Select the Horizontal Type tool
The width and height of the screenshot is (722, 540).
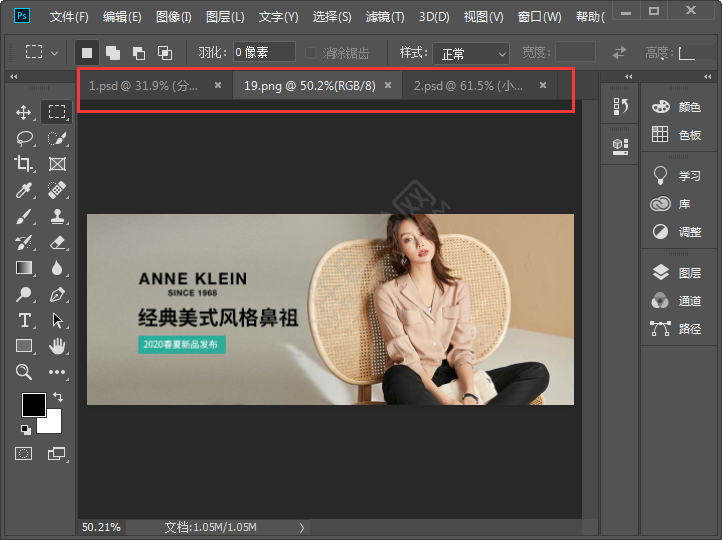24,320
